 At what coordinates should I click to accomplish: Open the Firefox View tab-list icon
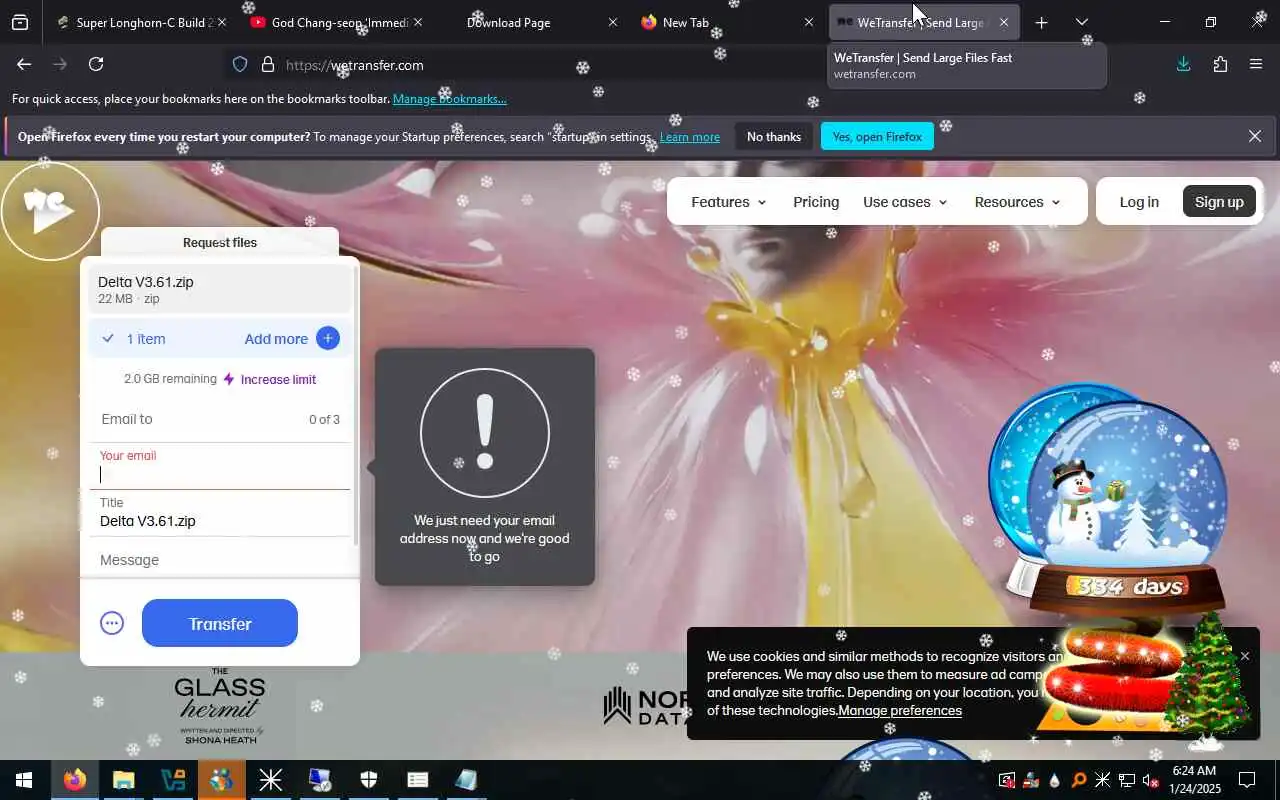[20, 22]
